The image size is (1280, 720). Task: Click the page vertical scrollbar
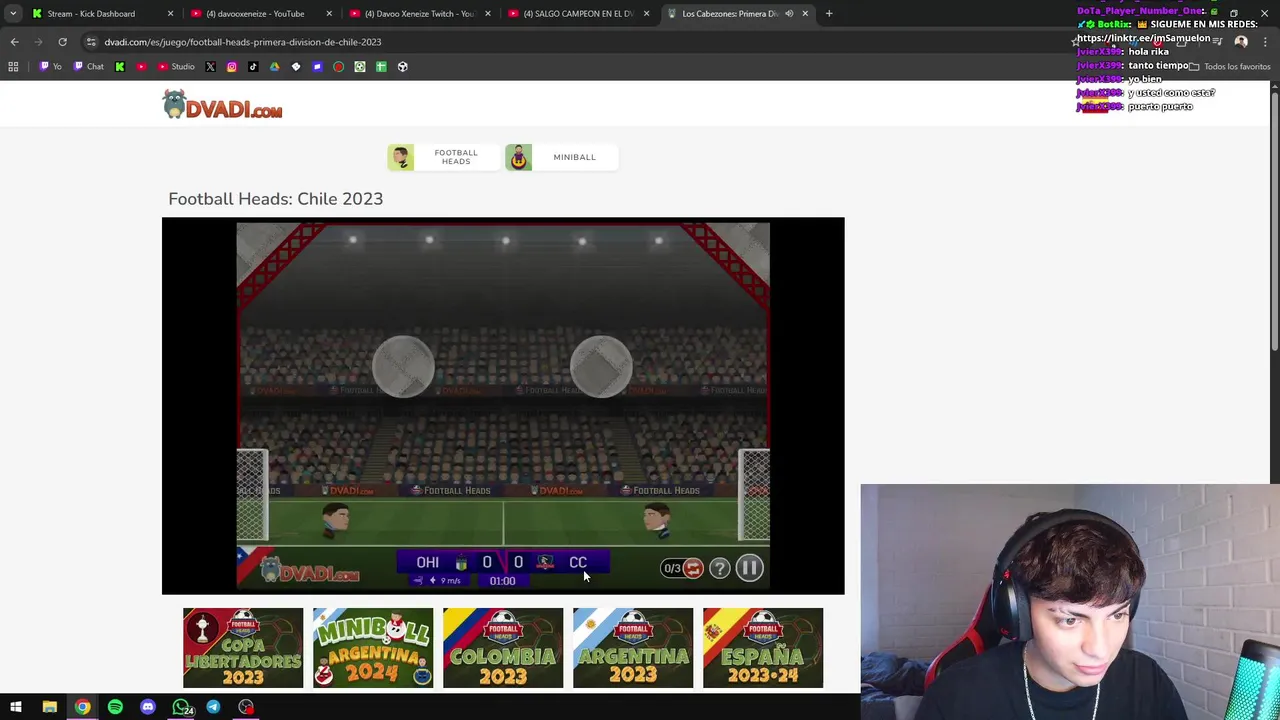coord(1274,220)
